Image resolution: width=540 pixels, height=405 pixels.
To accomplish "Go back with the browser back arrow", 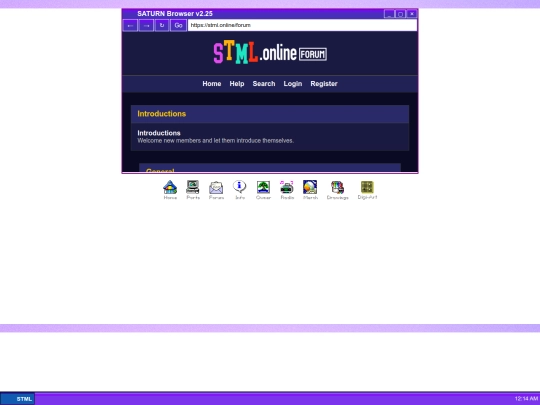I will click(130, 25).
